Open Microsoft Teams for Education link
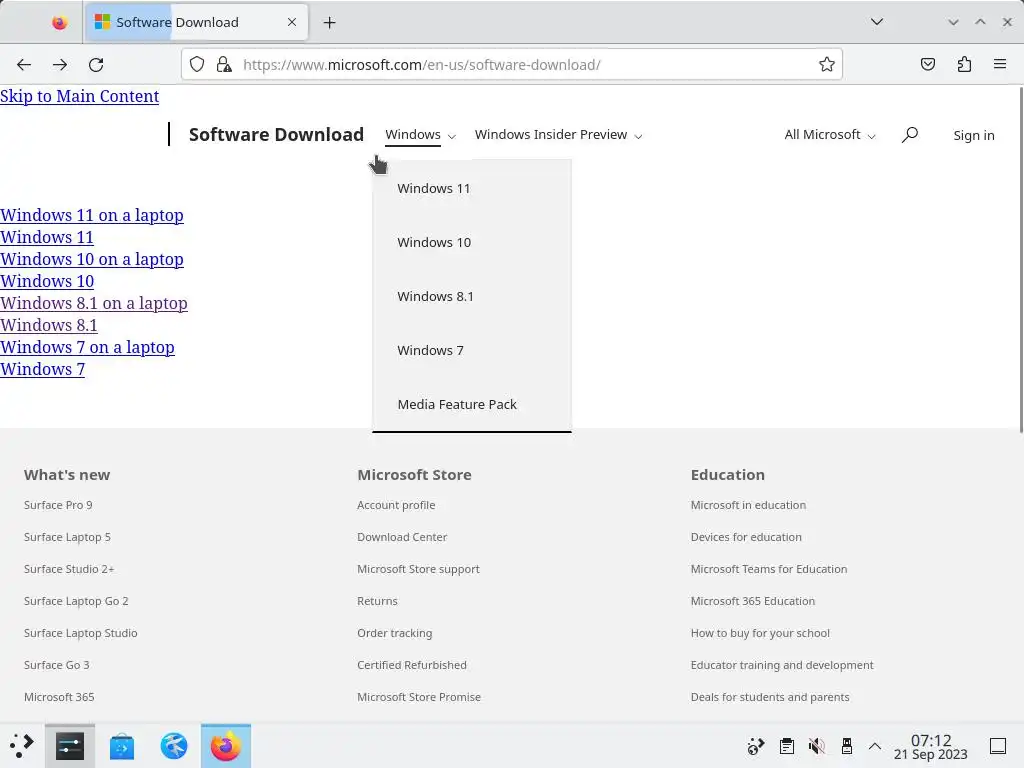The image size is (1024, 768). coord(769,569)
